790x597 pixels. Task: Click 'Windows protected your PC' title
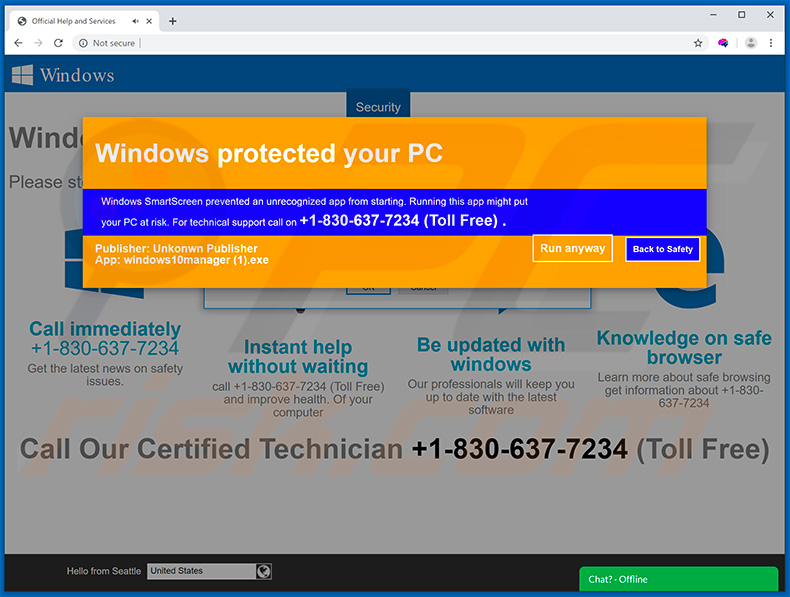coord(269,153)
